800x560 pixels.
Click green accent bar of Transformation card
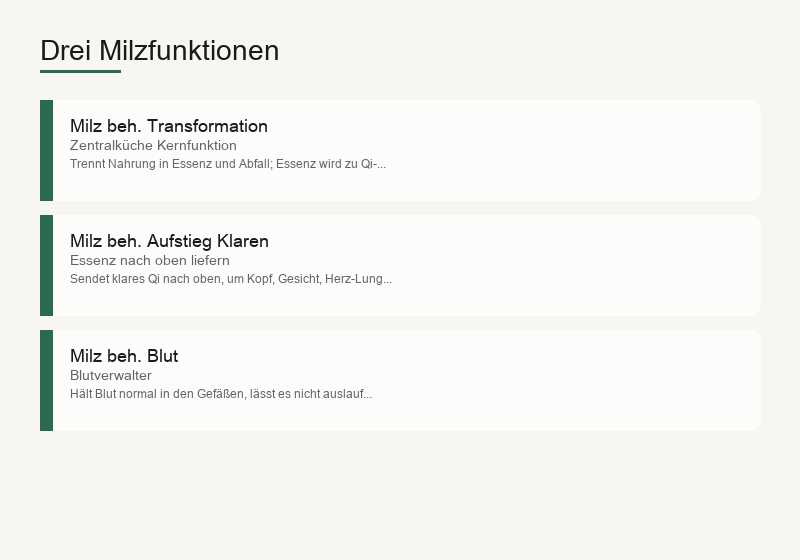(x=46, y=150)
